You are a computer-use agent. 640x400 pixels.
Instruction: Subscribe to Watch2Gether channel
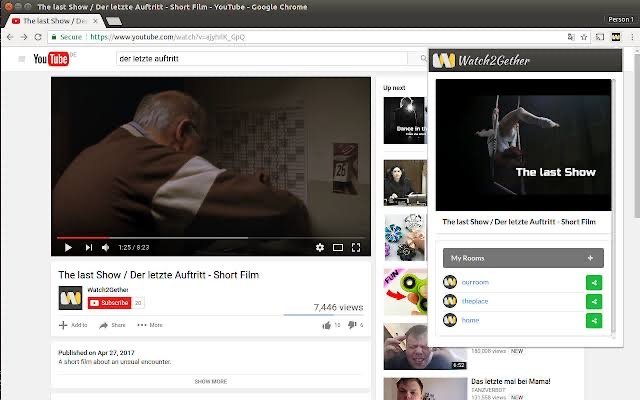click(x=110, y=303)
